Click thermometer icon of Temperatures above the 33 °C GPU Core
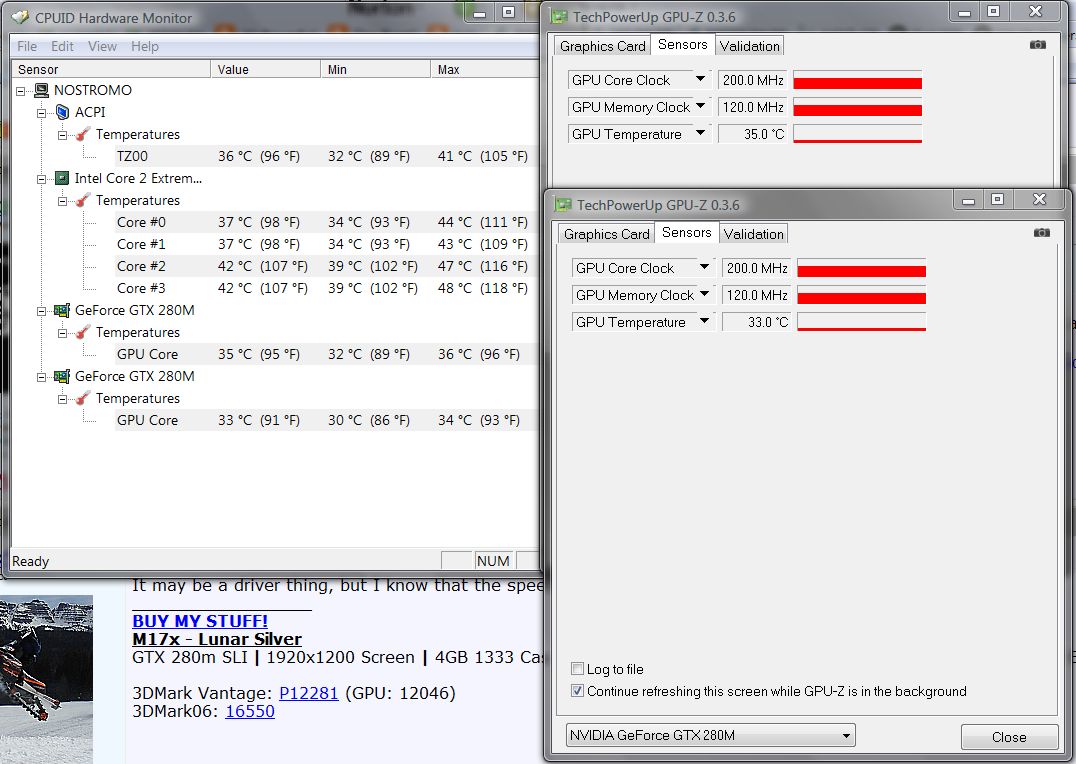1076x764 pixels. (x=83, y=398)
